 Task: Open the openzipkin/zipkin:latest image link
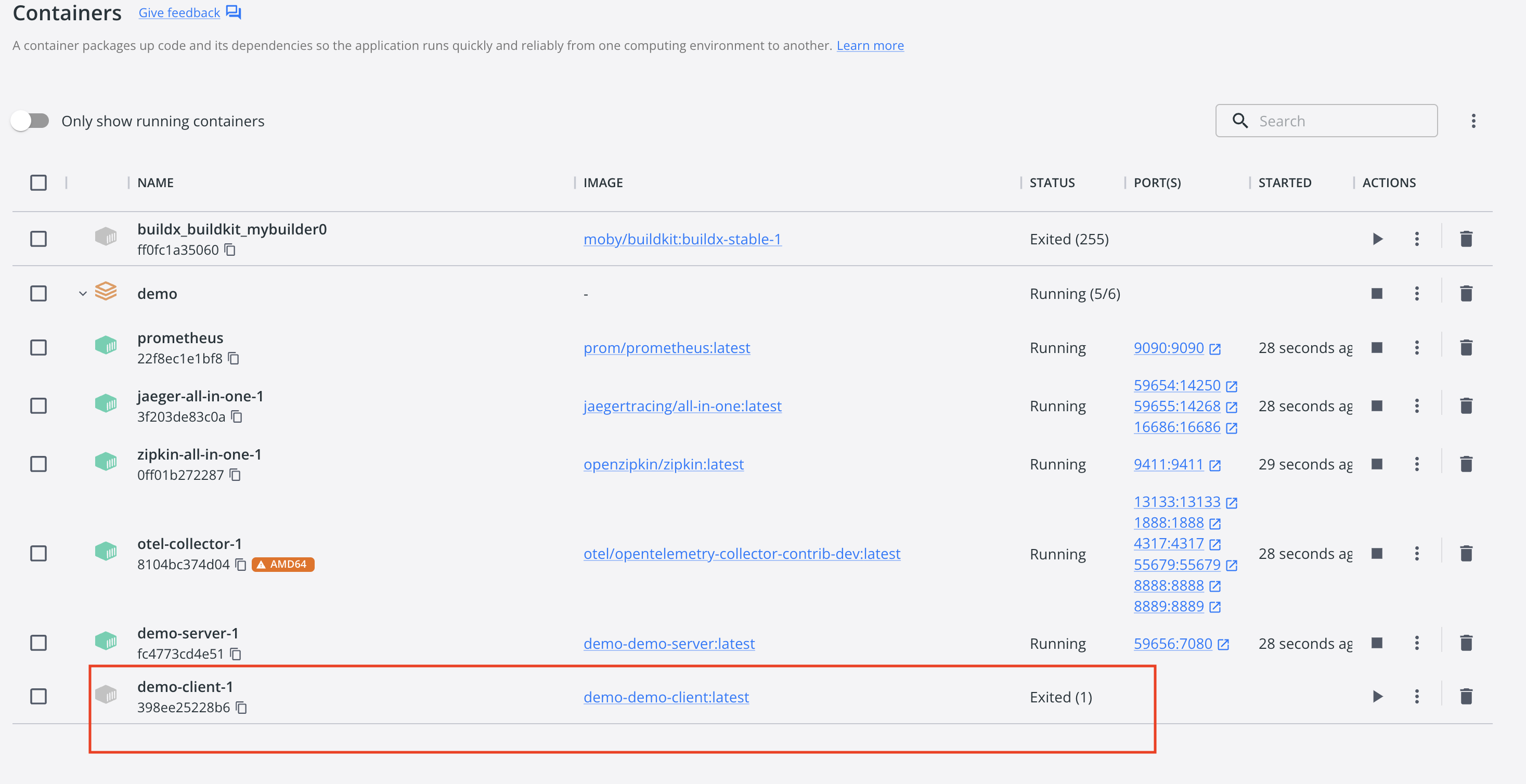coord(664,464)
